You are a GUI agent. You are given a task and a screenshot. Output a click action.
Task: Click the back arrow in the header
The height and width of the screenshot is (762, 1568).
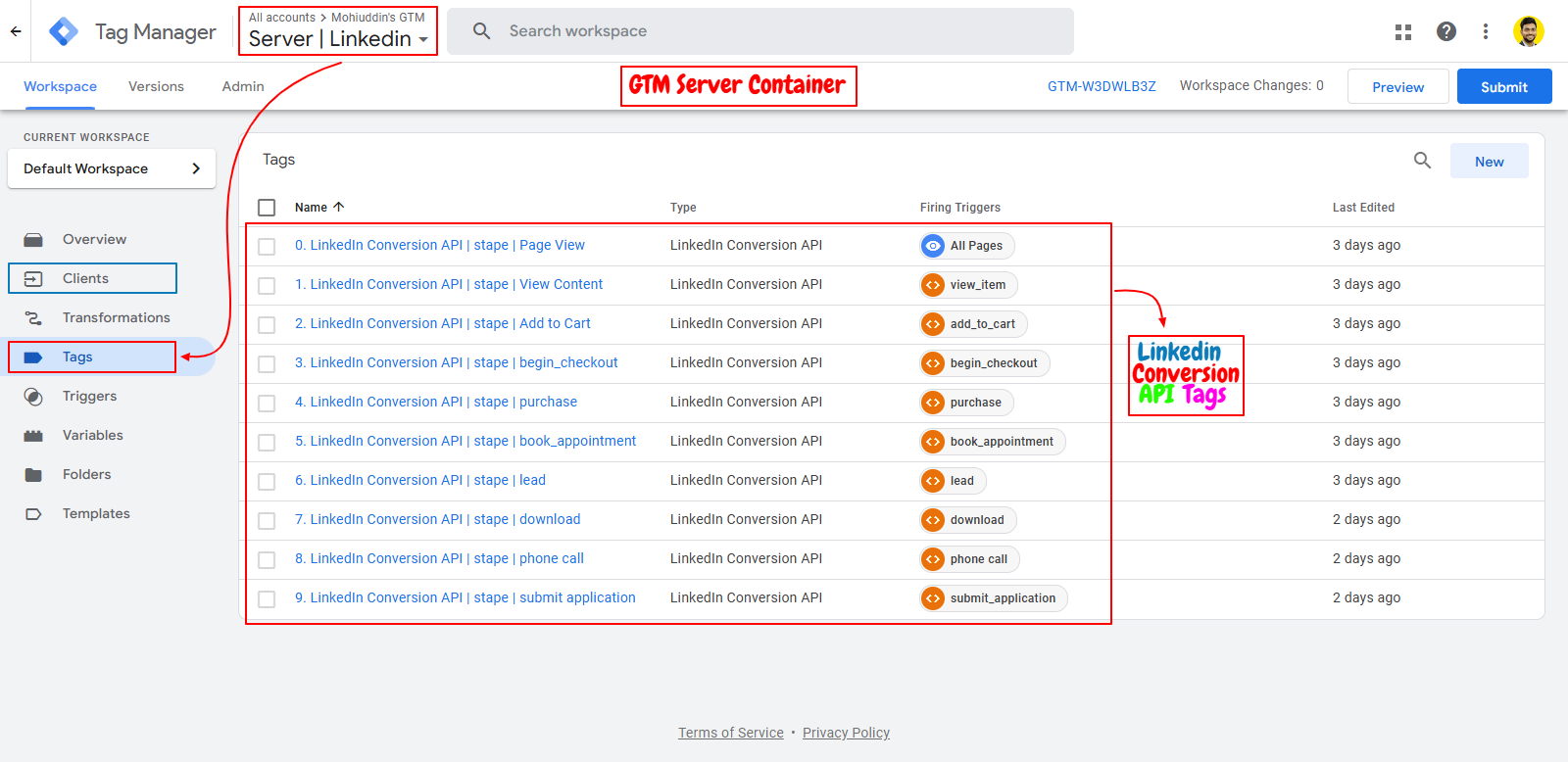(x=16, y=31)
